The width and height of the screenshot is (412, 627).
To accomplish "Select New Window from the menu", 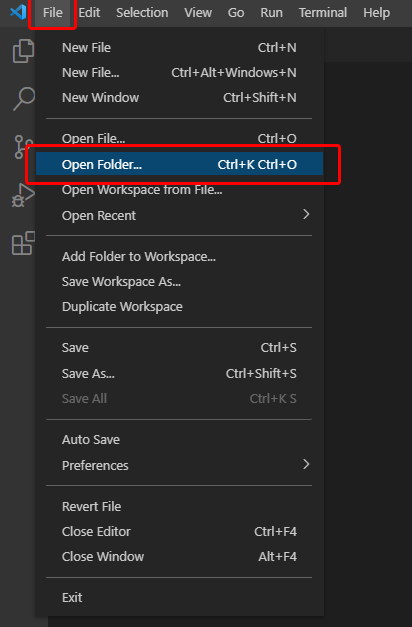I will 179,97.
